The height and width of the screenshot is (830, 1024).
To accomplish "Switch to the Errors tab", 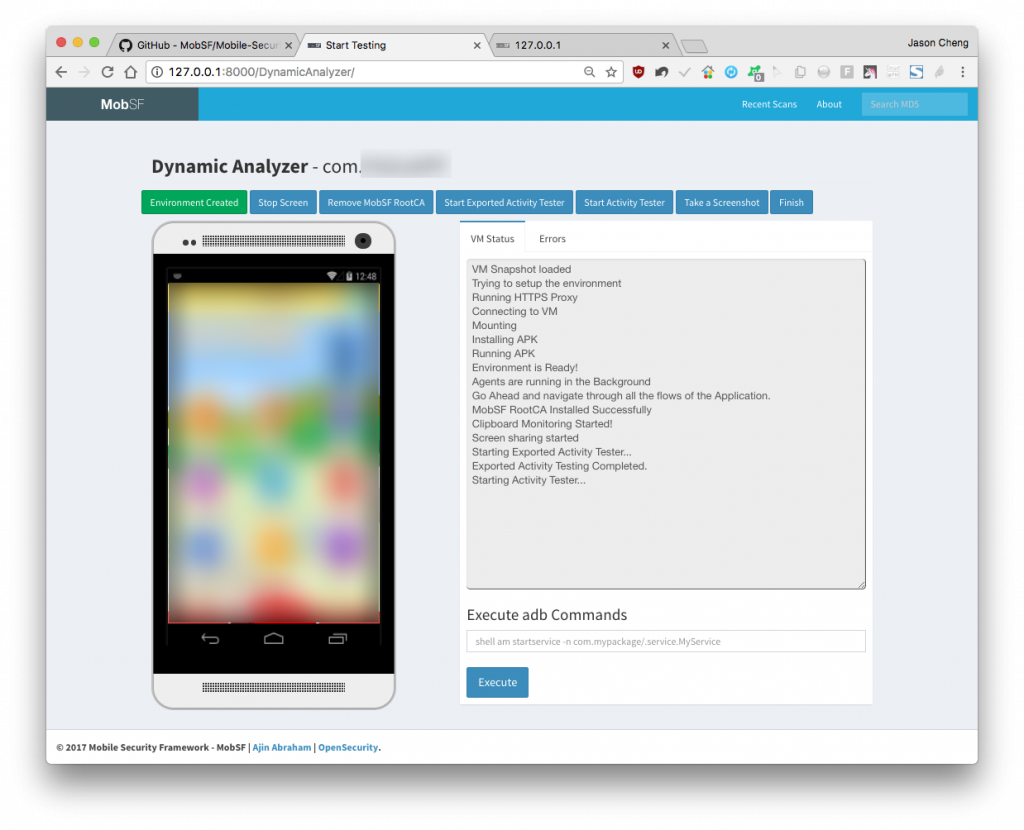I will (x=552, y=239).
